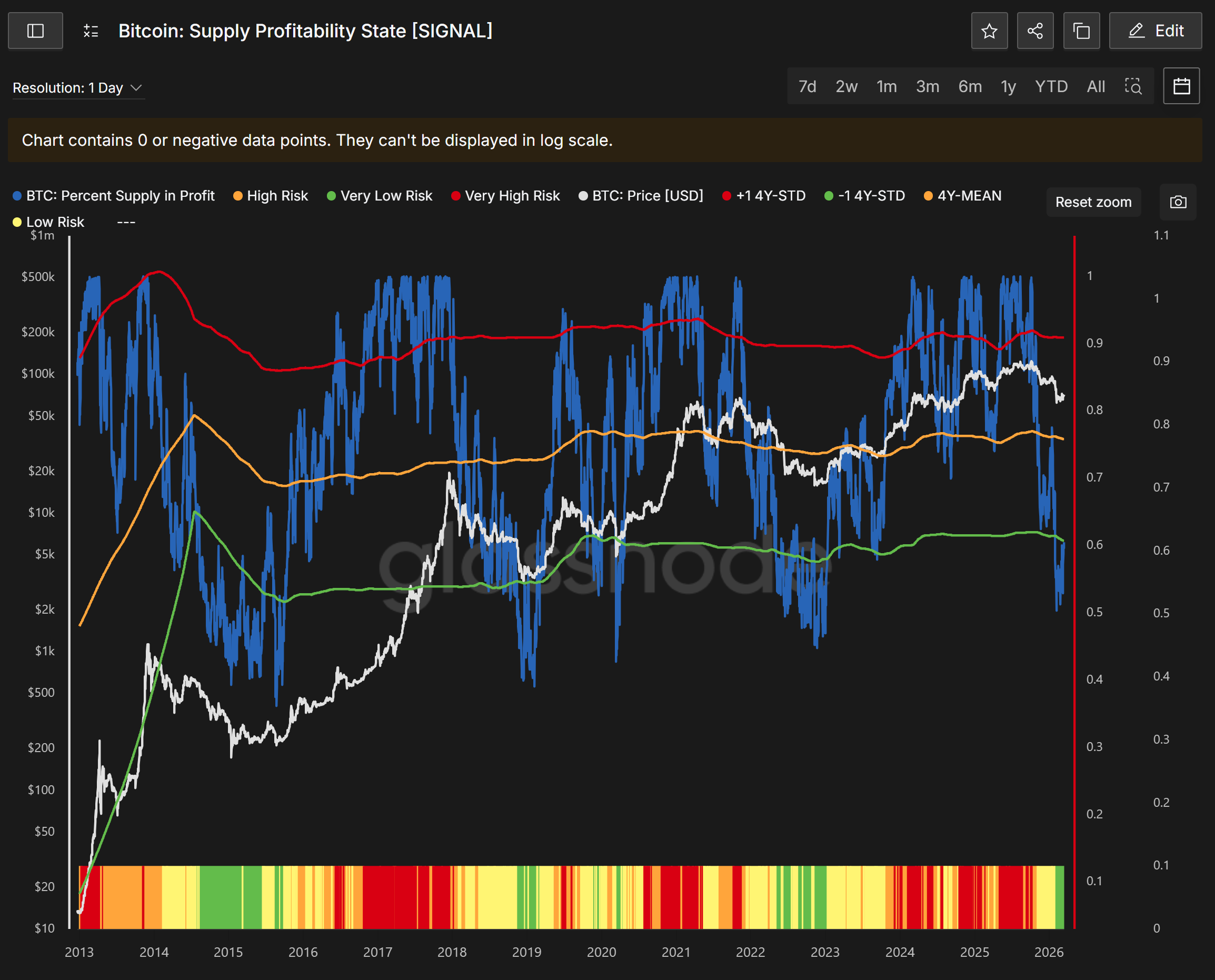Click the Edit button
This screenshot has height=980, width=1215.
(x=1154, y=31)
